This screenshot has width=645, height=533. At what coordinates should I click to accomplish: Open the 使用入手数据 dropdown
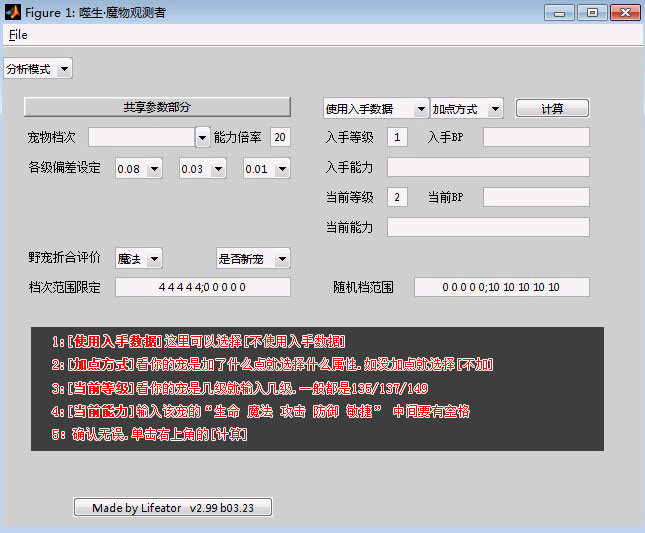tap(375, 108)
